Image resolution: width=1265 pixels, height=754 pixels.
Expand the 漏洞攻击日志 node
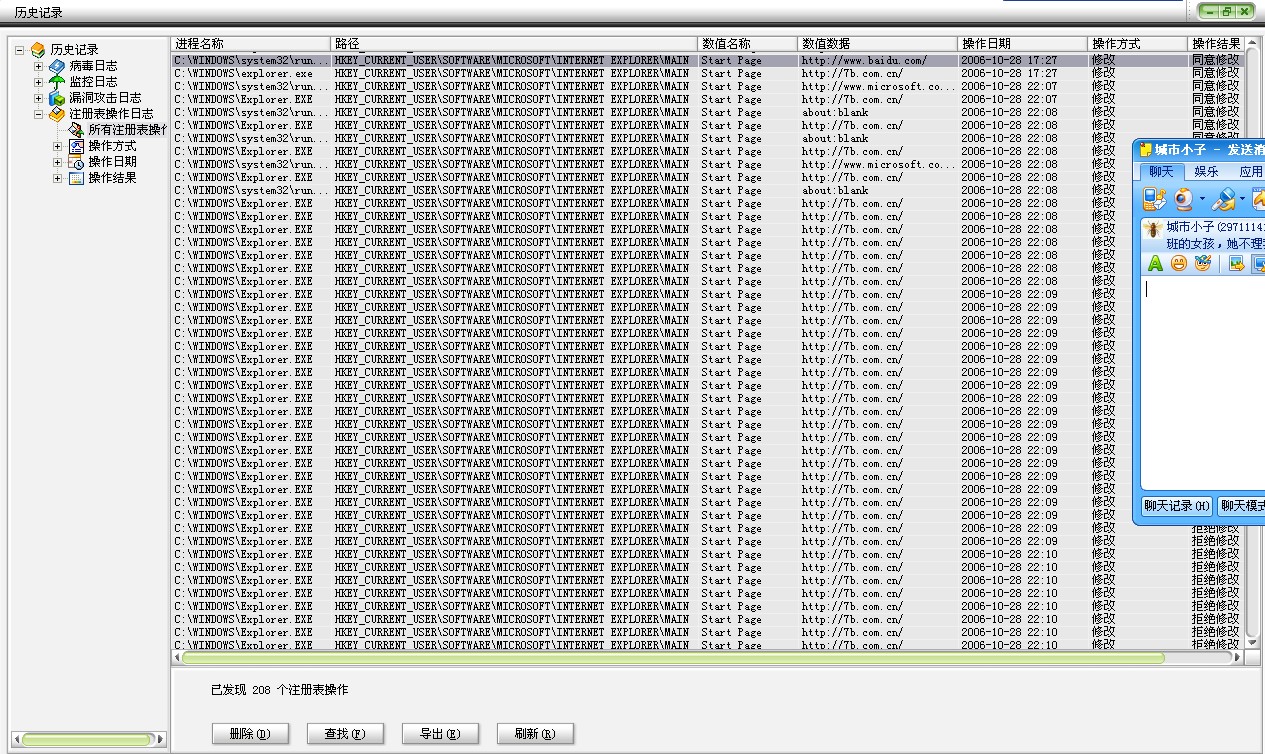(x=39, y=98)
